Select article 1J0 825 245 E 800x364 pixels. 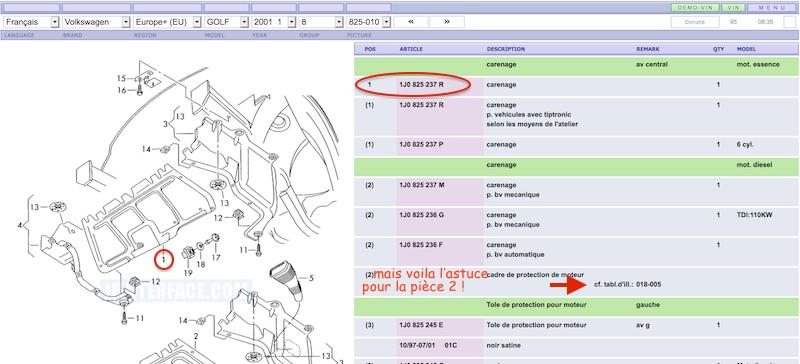421,325
